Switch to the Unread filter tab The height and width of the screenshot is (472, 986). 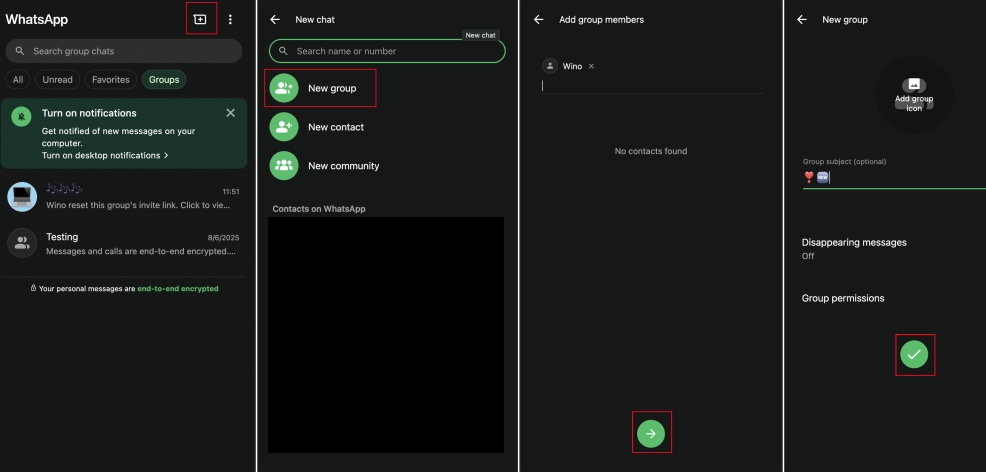[x=57, y=79]
